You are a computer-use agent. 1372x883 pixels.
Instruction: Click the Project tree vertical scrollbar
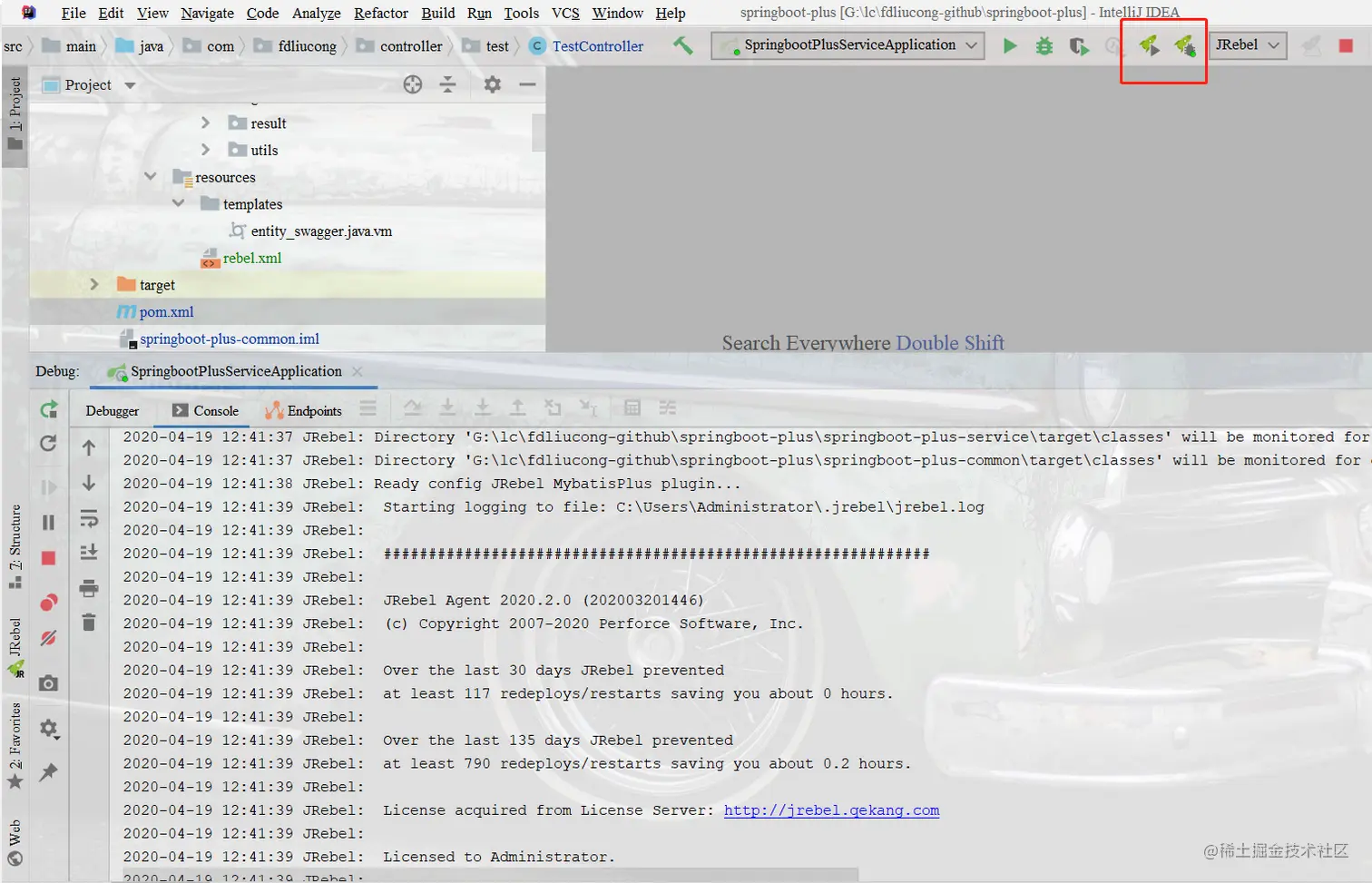(x=538, y=132)
